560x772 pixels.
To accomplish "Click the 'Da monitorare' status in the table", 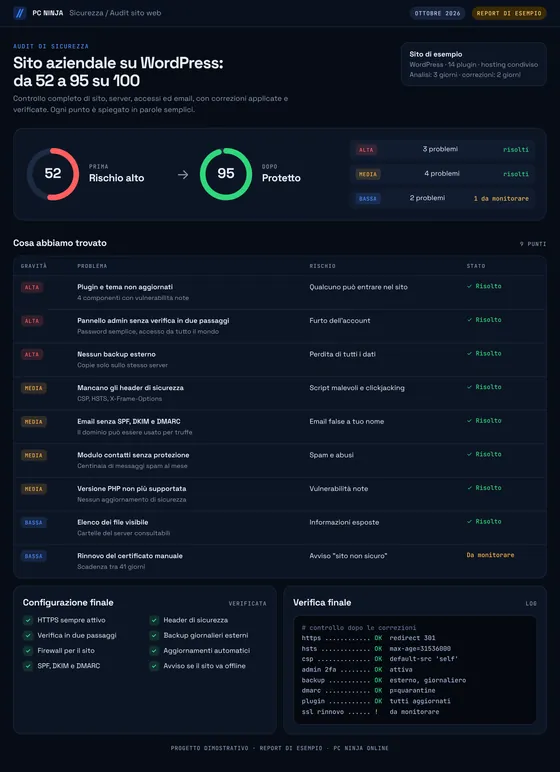I will coord(491,555).
